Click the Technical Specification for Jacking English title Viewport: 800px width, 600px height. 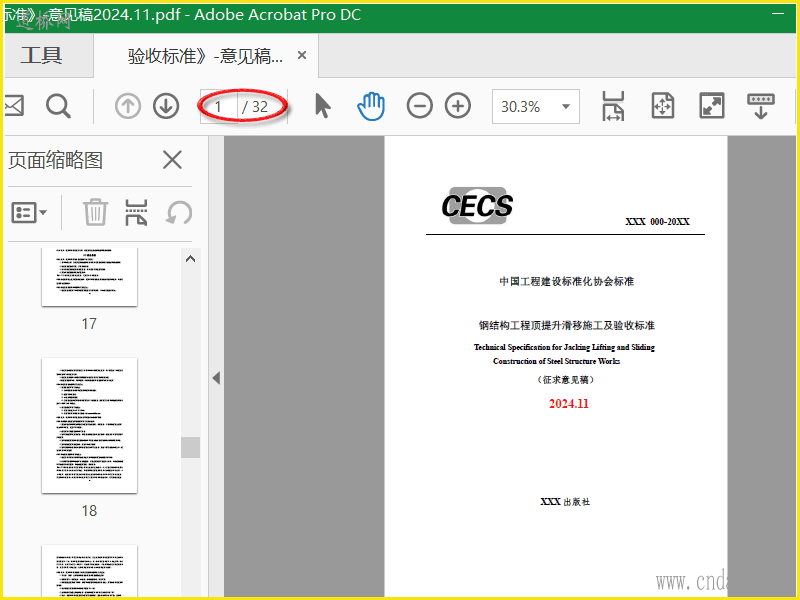point(564,354)
